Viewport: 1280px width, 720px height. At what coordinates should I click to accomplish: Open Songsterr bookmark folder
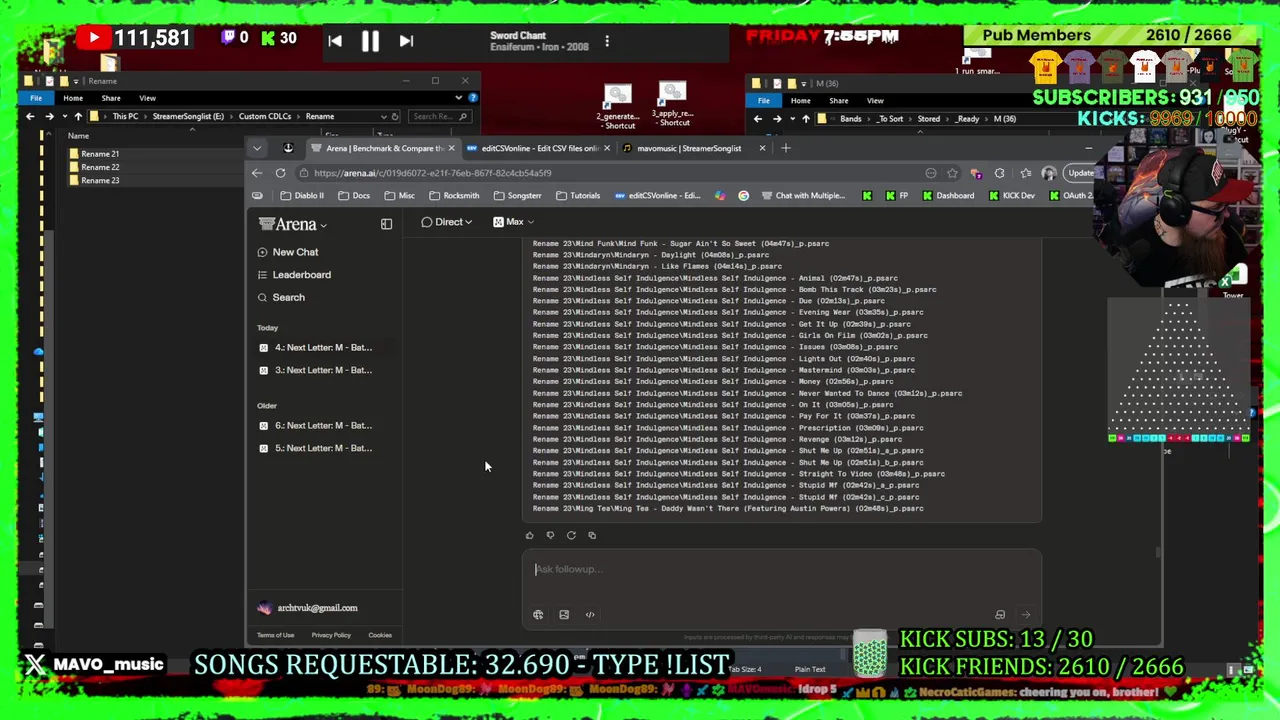pyautogui.click(x=517, y=196)
